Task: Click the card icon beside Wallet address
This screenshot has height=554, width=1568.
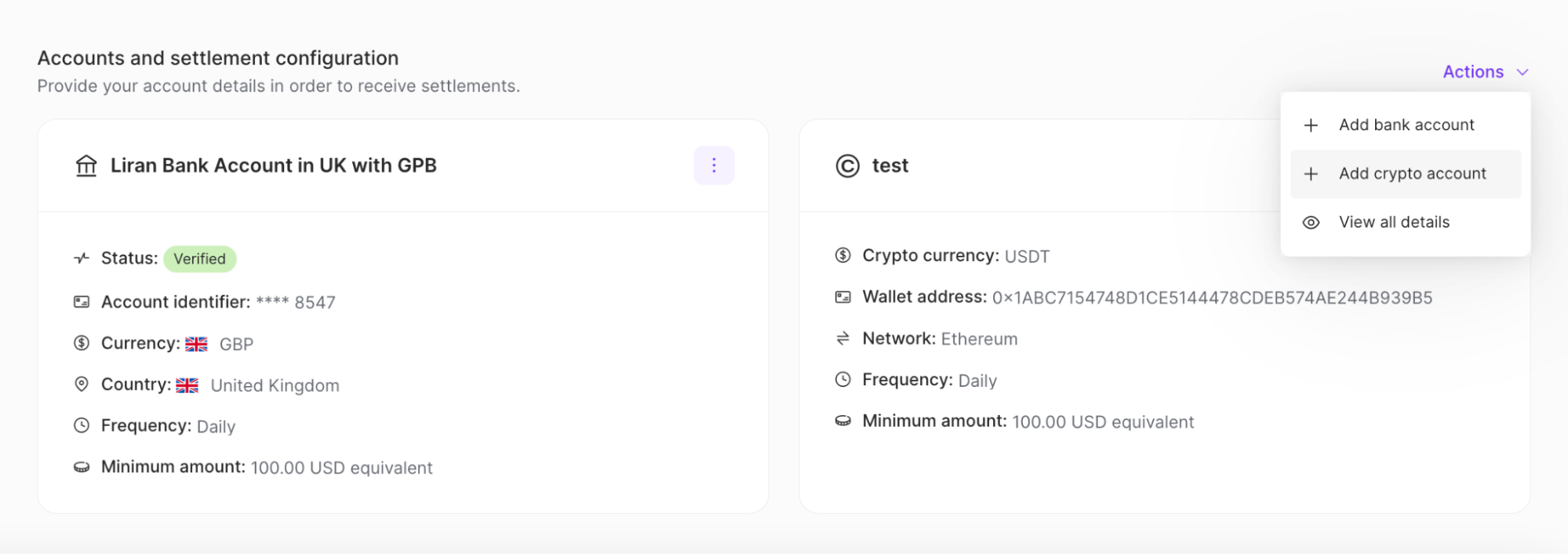Action: (x=843, y=296)
